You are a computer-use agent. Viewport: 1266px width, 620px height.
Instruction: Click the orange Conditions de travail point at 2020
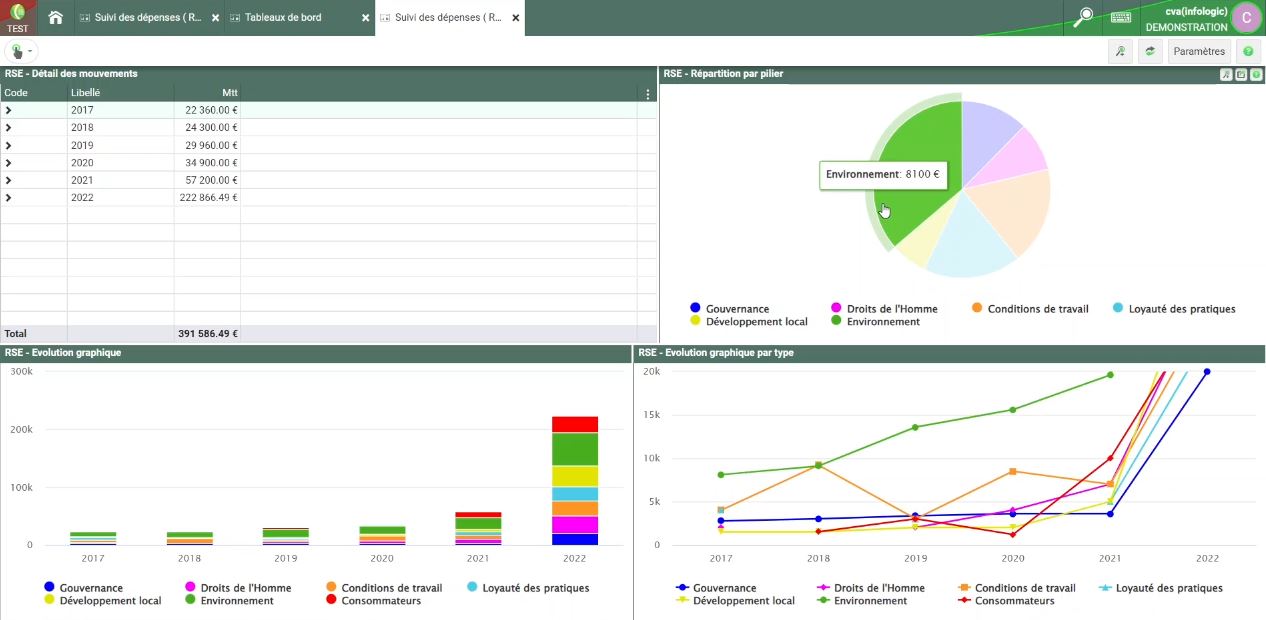[x=1012, y=471]
